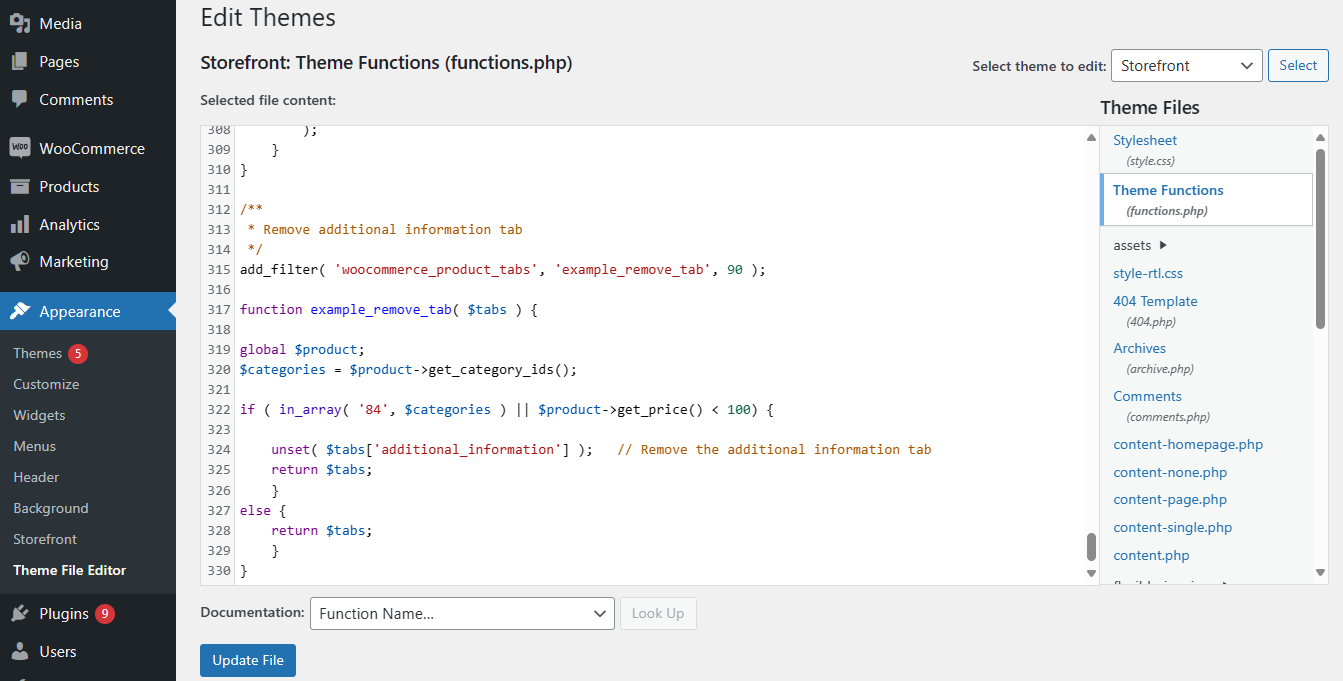This screenshot has width=1343, height=681.
Task: Click the Users person icon
Action: [19, 651]
